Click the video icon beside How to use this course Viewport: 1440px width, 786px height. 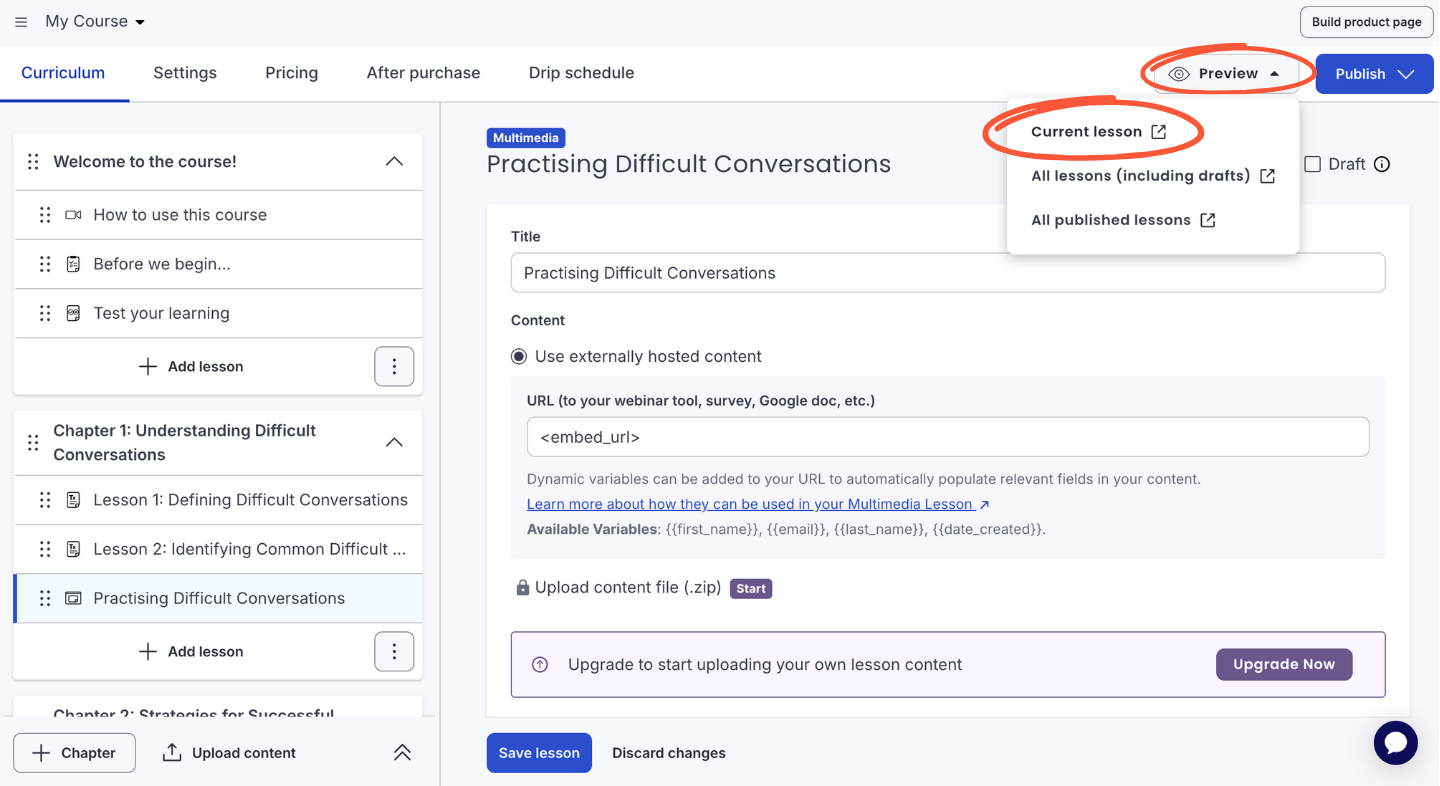[73, 215]
